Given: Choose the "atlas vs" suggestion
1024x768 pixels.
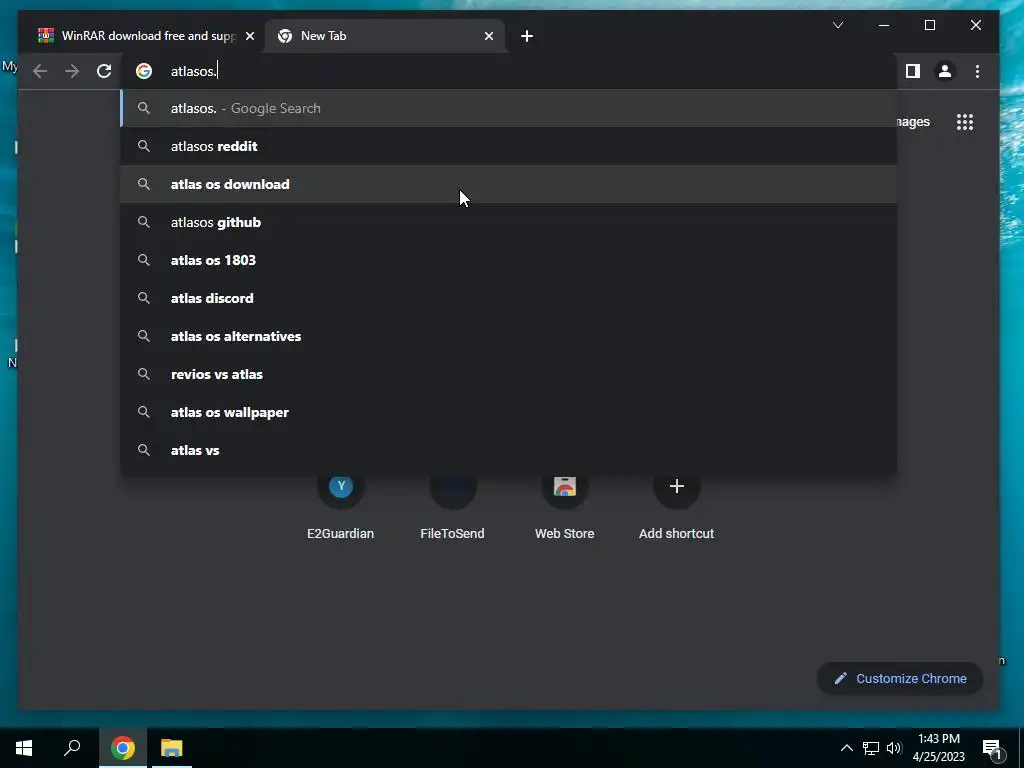Looking at the screenshot, I should pos(509,450).
